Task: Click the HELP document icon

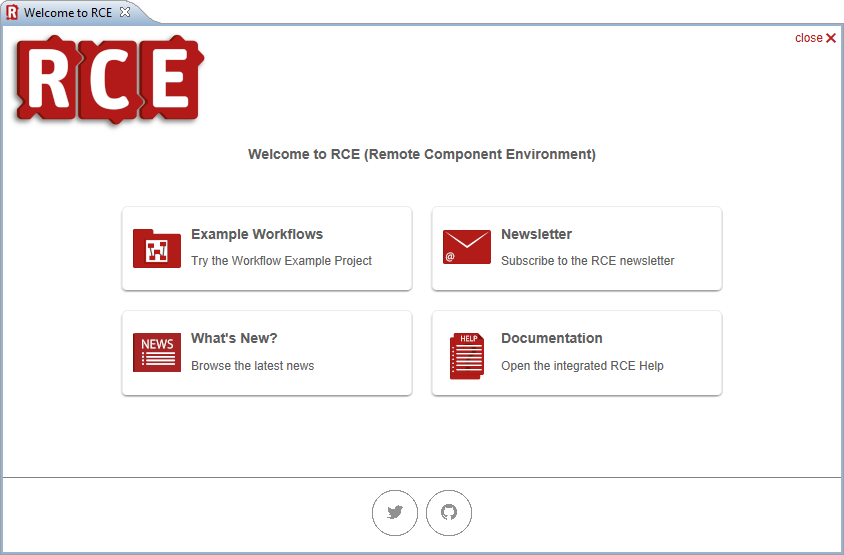Action: [x=467, y=356]
